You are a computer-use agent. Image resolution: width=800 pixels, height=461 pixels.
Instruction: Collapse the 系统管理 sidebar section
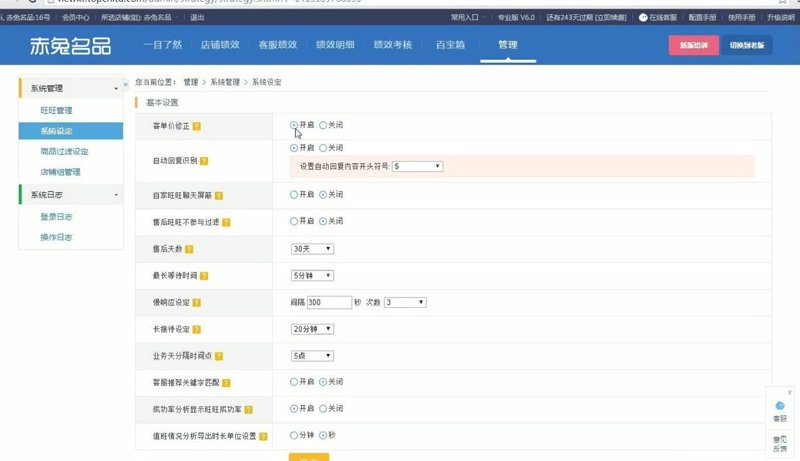pos(116,89)
